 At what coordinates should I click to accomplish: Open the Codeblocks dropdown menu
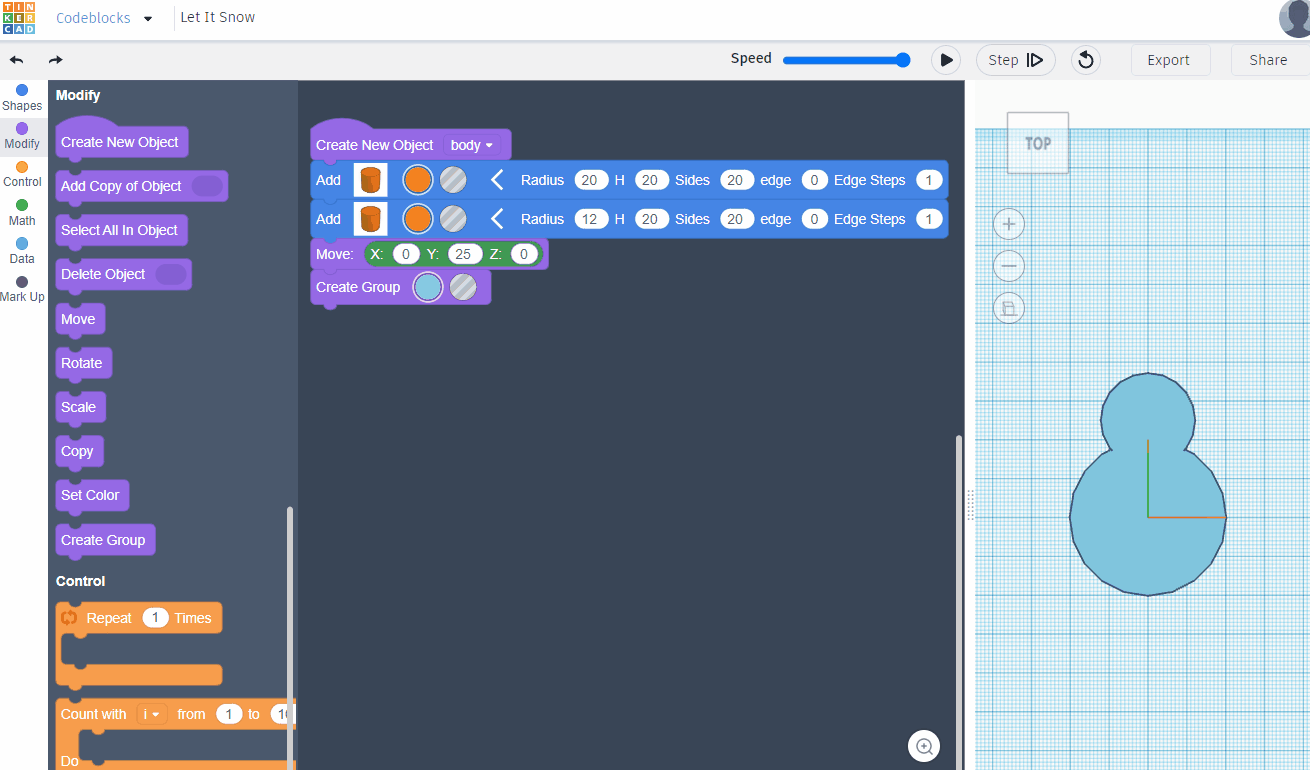(x=104, y=18)
